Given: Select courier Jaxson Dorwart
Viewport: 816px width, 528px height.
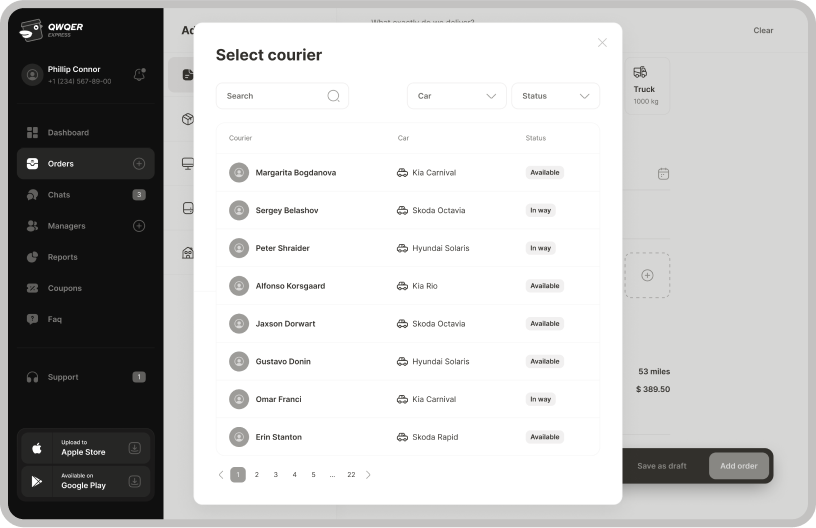Looking at the screenshot, I should (x=285, y=324).
